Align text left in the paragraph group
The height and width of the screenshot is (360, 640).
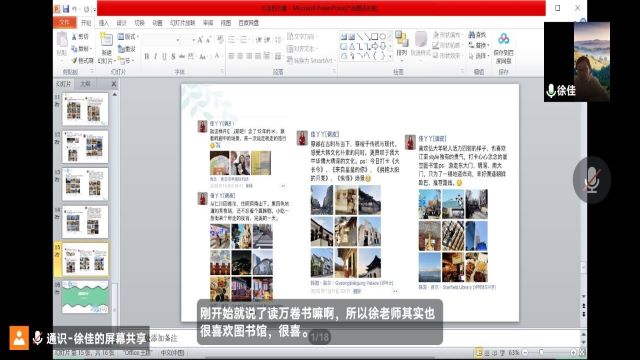click(231, 56)
